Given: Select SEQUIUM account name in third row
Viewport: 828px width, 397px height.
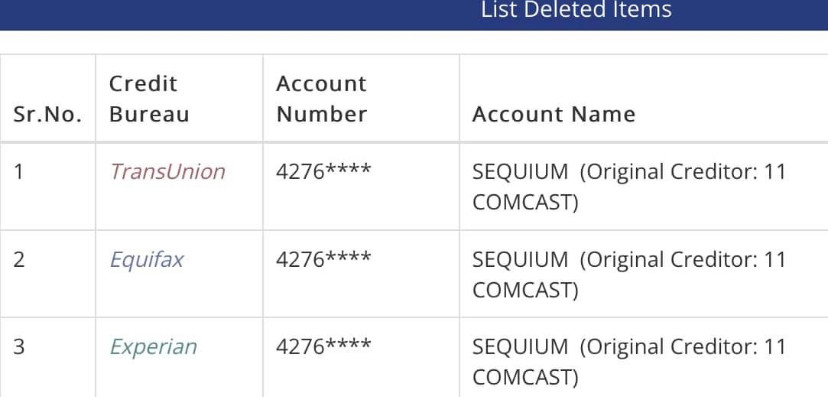Looking at the screenshot, I should click(520, 347).
